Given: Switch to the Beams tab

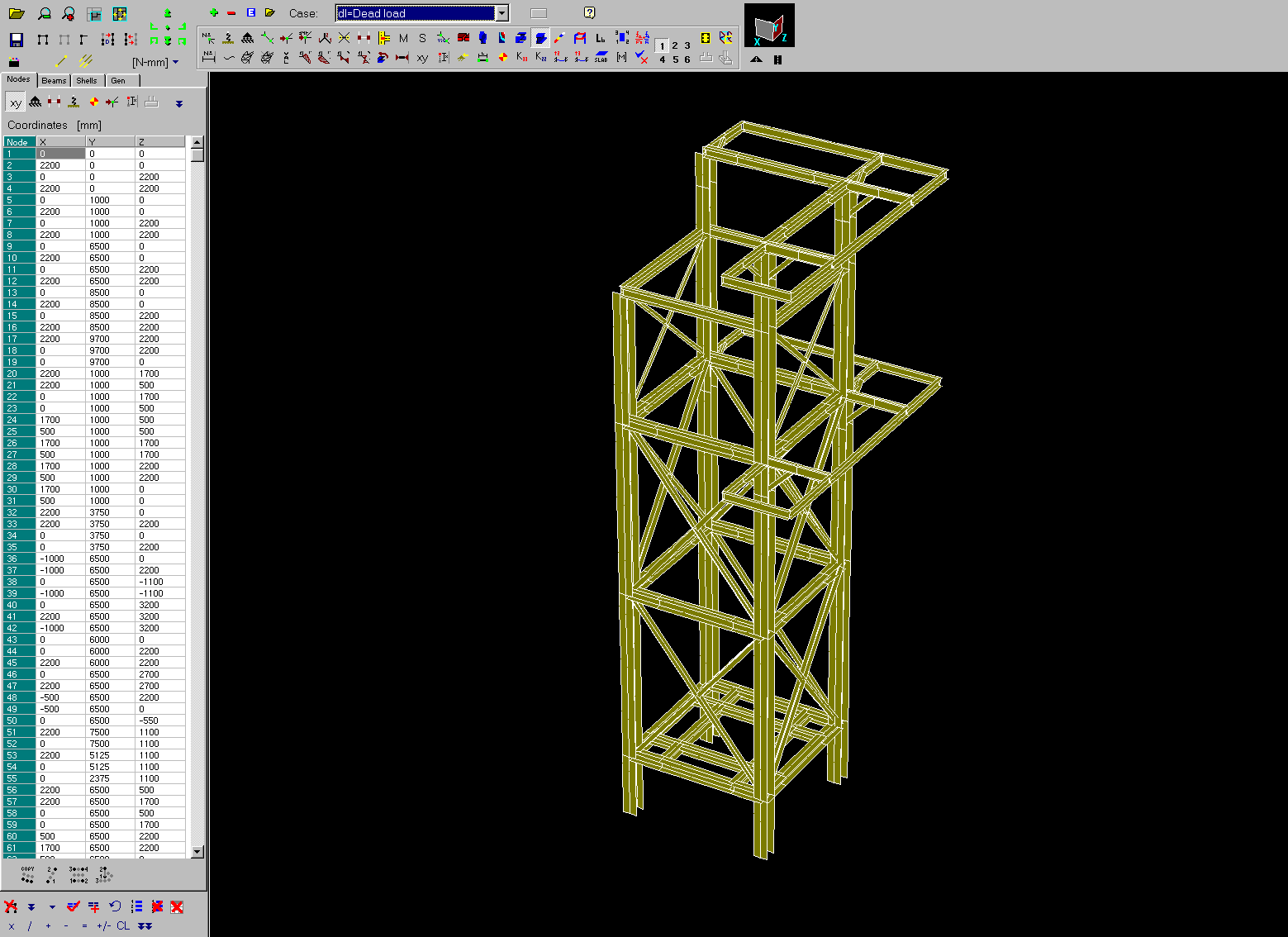Looking at the screenshot, I should click(54, 80).
